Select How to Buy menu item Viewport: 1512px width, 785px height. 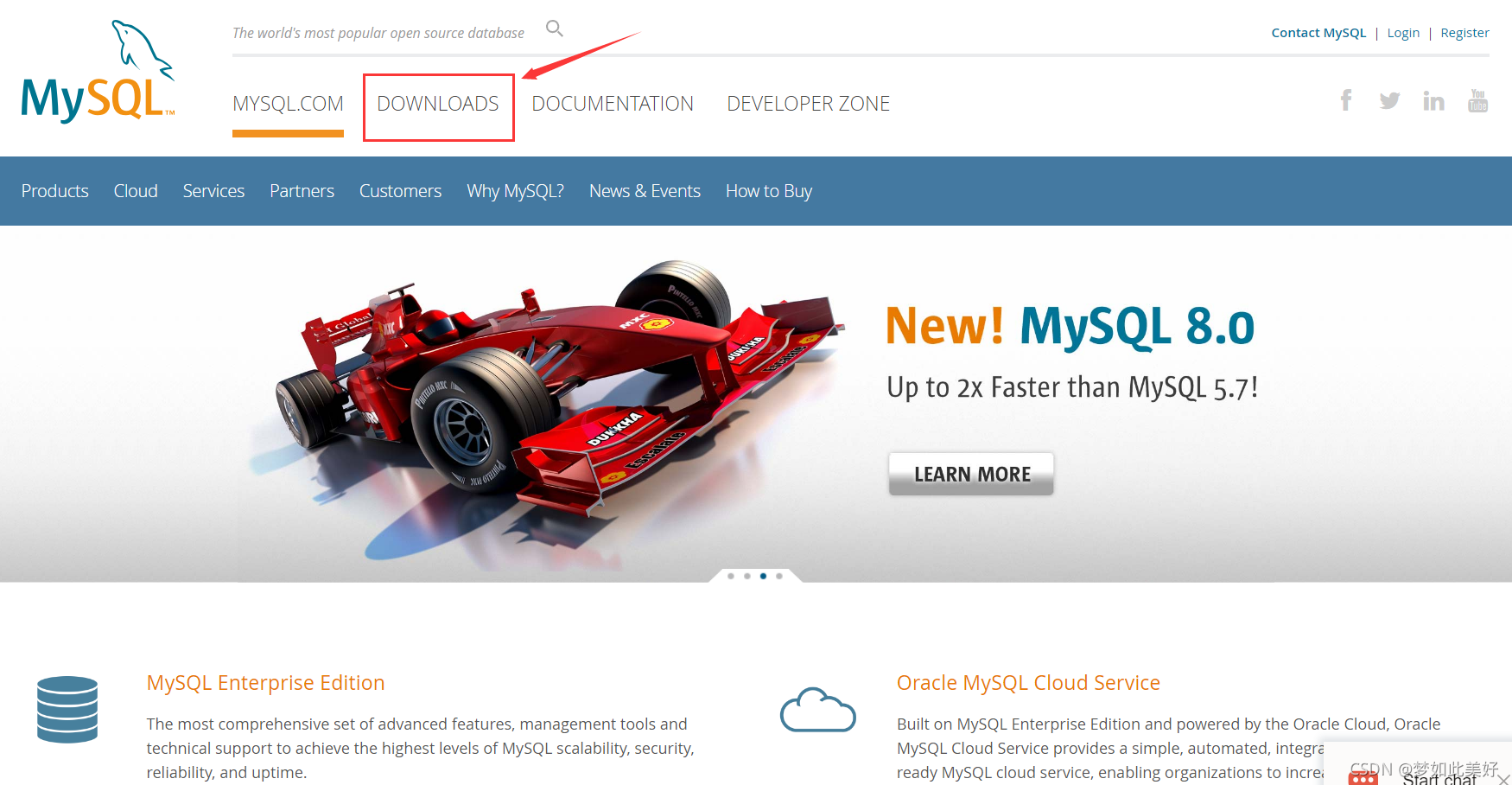tap(769, 191)
